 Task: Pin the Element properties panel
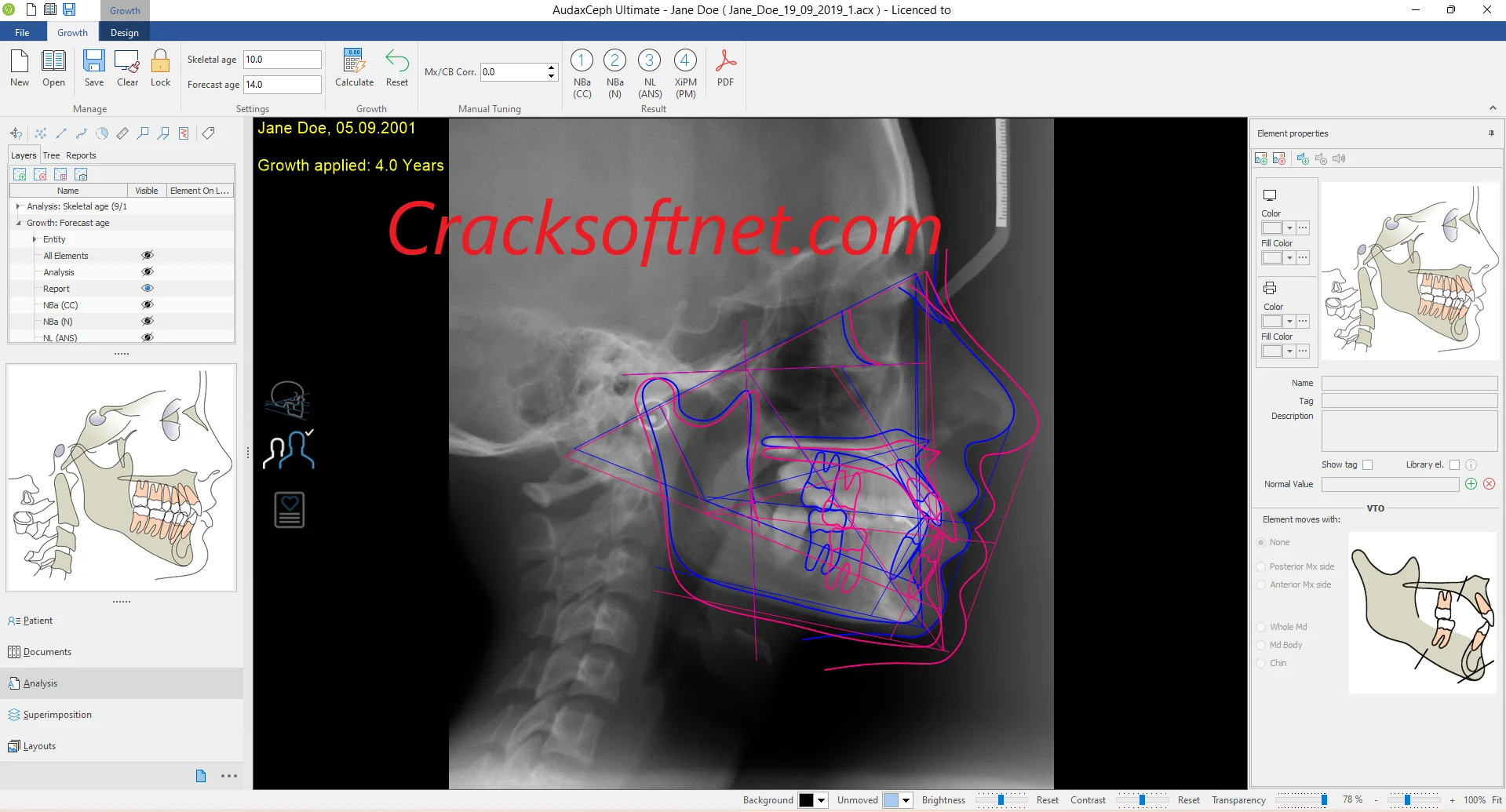1491,133
